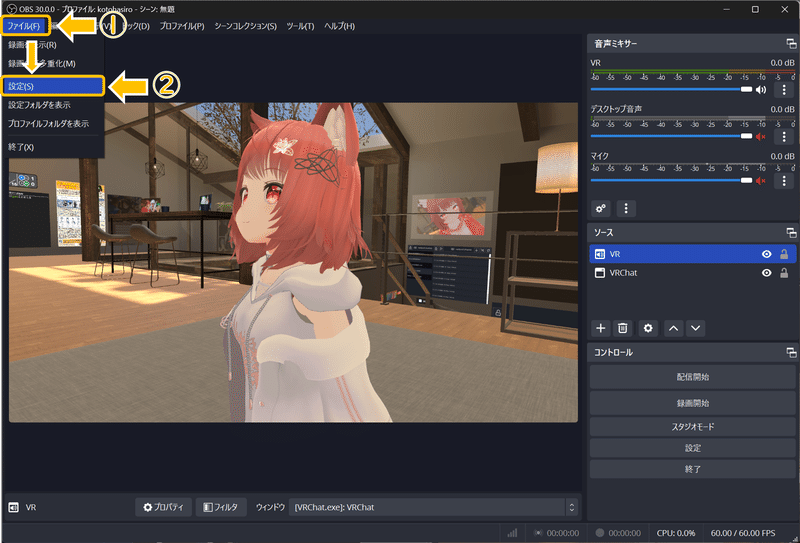This screenshot has width=800, height=543.
Task: Enable スタジオモード
Action: click(x=692, y=427)
